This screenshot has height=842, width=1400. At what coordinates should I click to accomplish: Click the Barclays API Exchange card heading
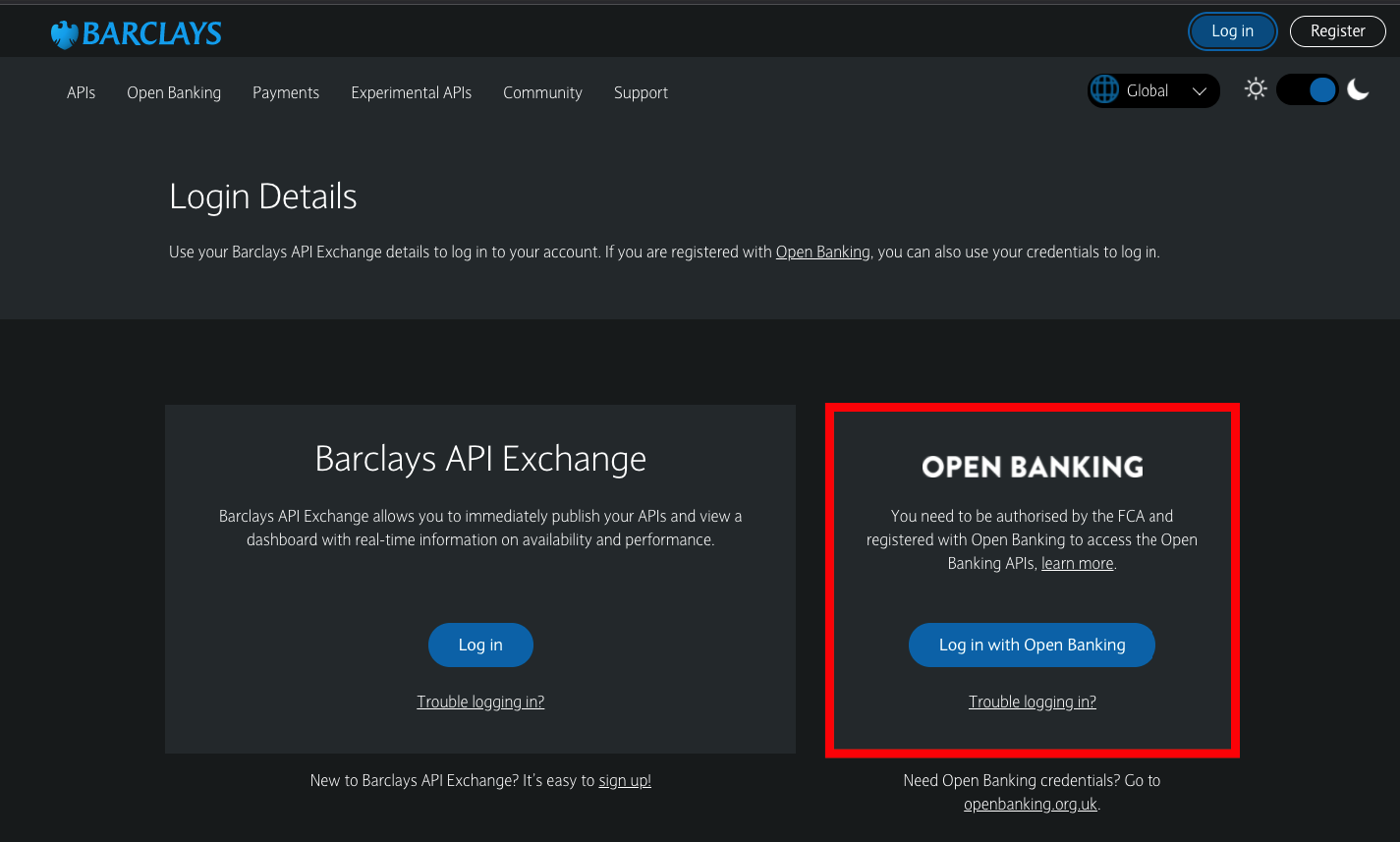pyautogui.click(x=480, y=459)
